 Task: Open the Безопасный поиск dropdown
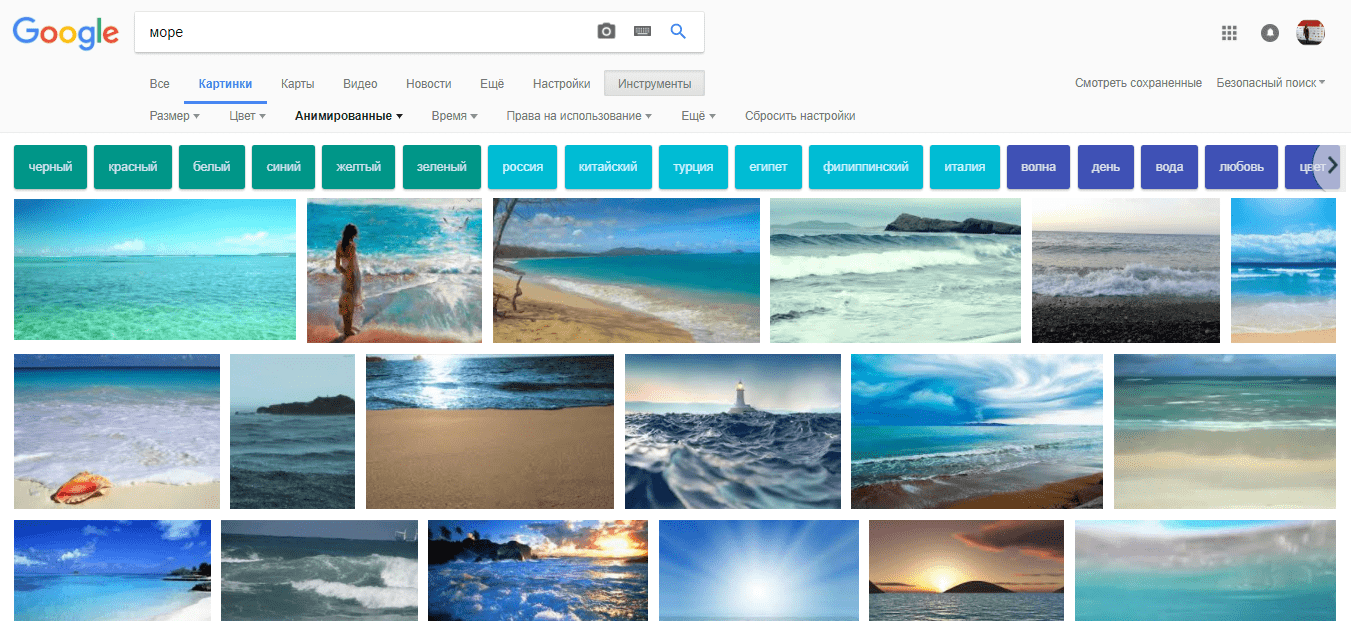click(1270, 83)
